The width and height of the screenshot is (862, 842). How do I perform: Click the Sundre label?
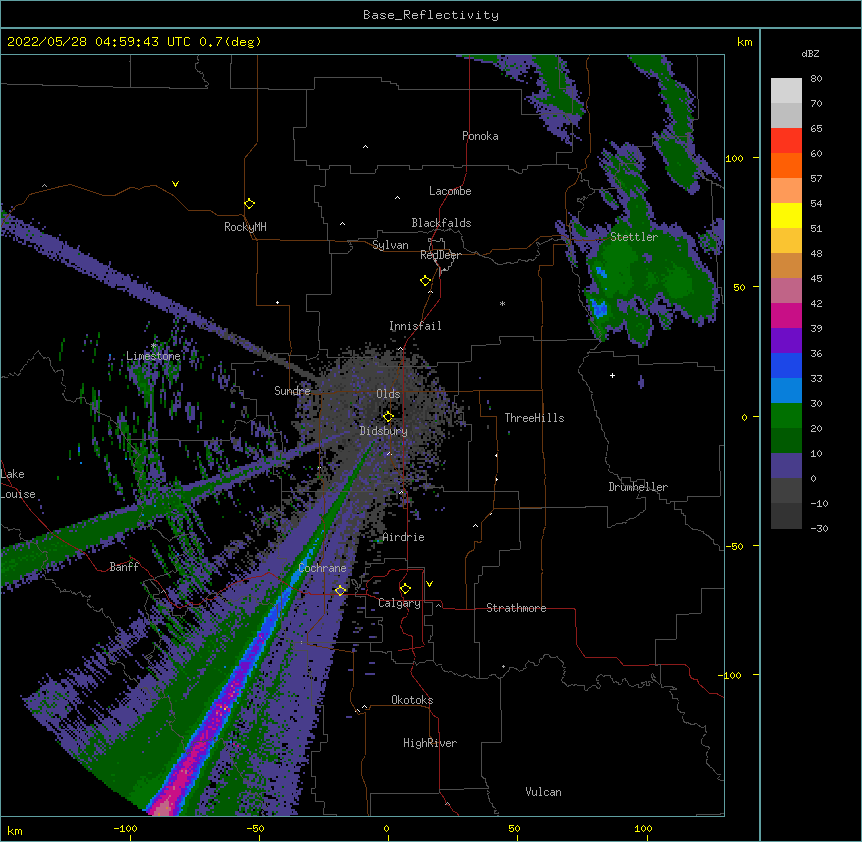[x=292, y=391]
